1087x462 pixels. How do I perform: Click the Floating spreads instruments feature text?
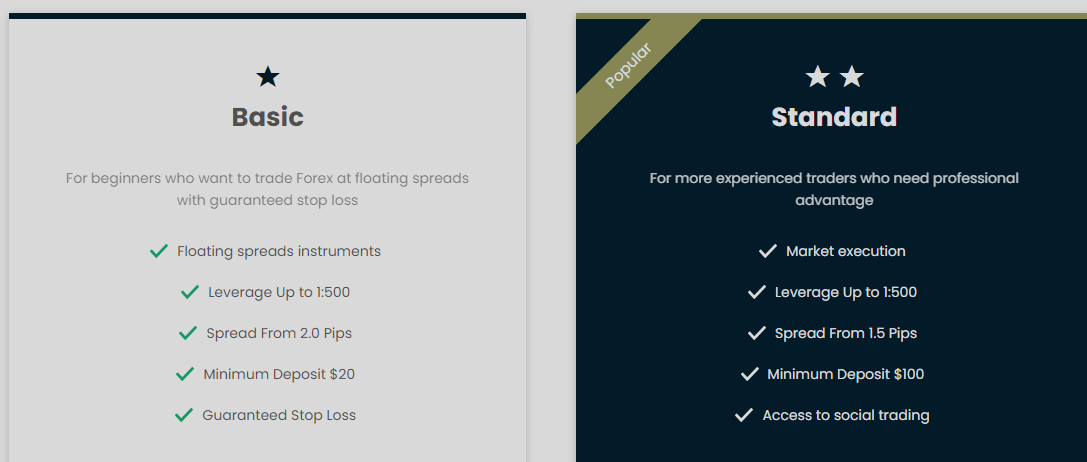279,251
